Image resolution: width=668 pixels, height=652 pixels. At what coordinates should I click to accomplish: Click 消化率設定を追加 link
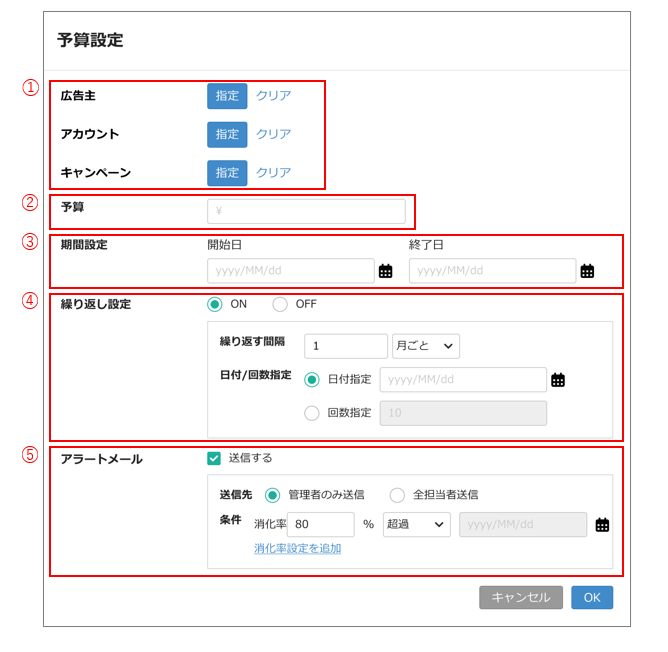pyautogui.click(x=297, y=549)
